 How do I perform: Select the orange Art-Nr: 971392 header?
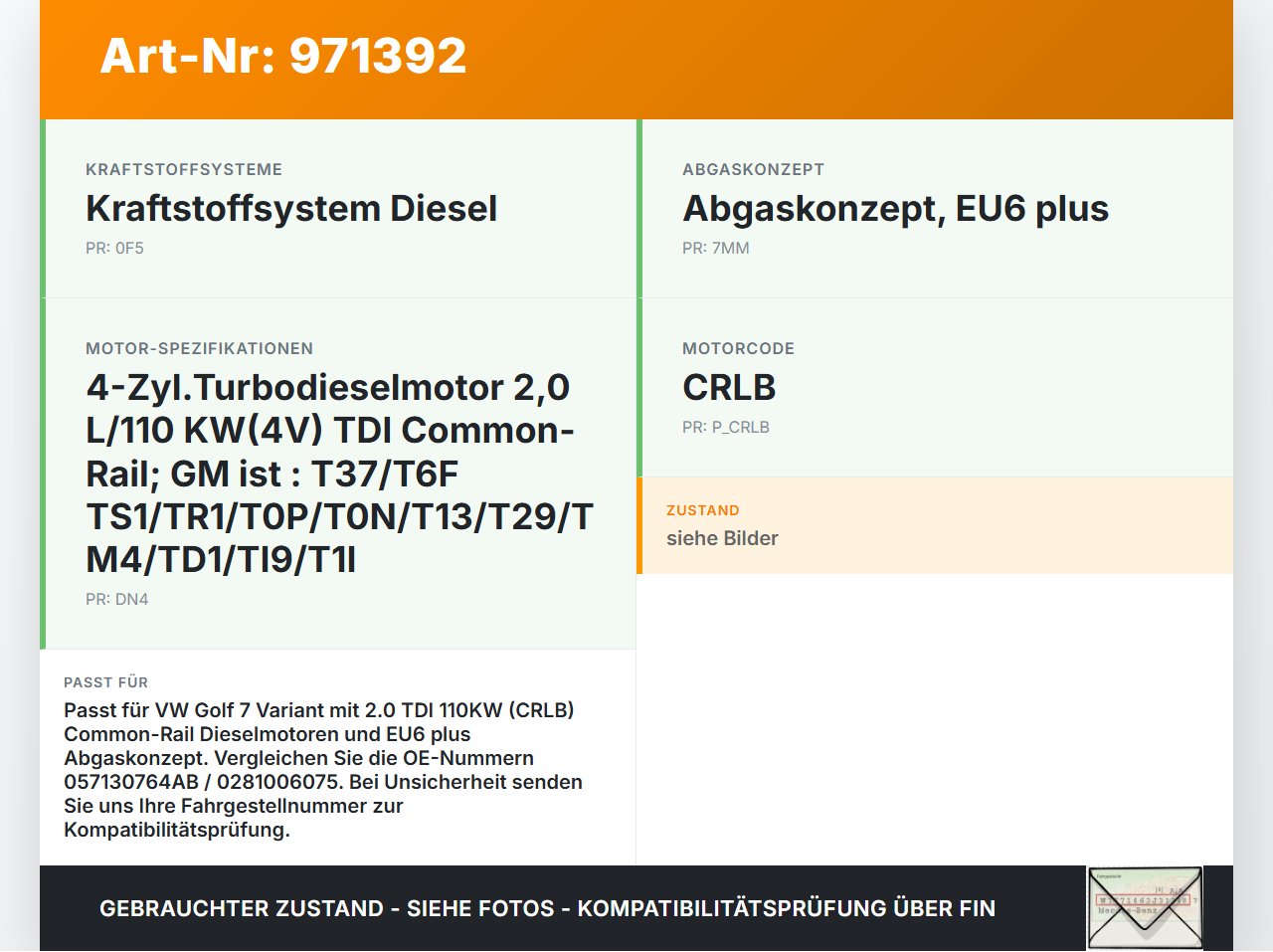[x=282, y=57]
